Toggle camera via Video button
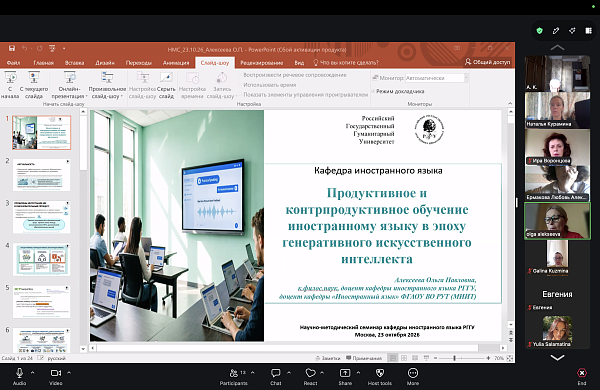 tap(56, 376)
